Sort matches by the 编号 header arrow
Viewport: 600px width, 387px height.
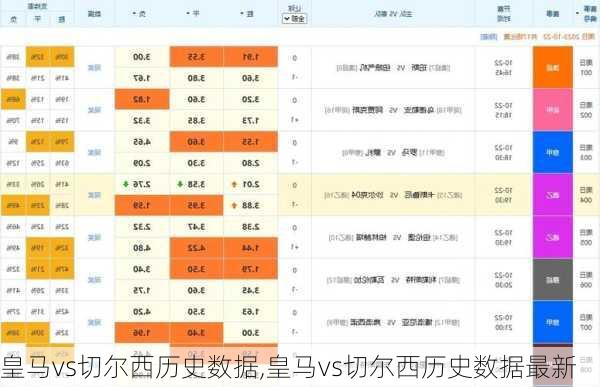577,13
